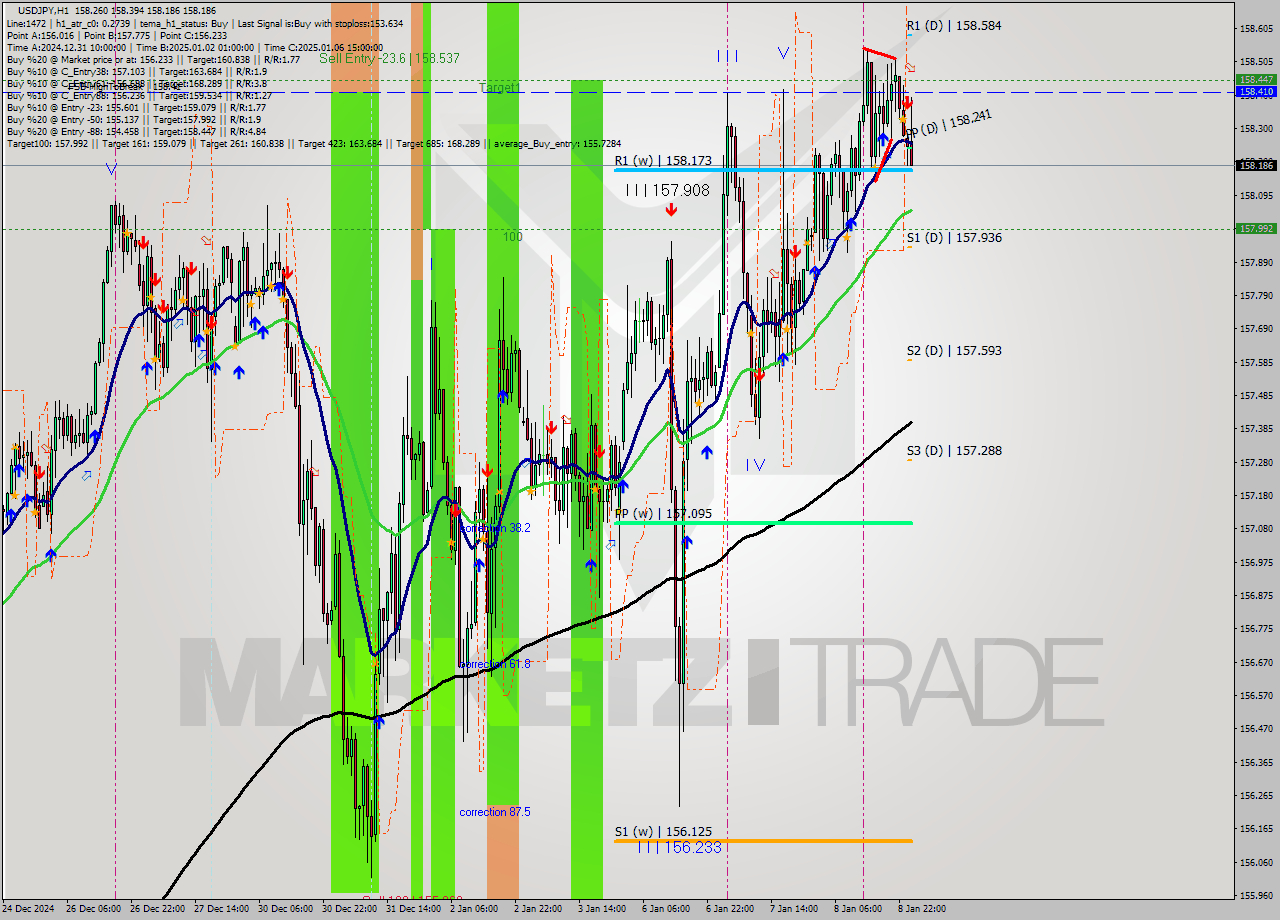Click the 'correction 38.2' label
The image size is (1280, 920).
pyautogui.click(x=495, y=528)
